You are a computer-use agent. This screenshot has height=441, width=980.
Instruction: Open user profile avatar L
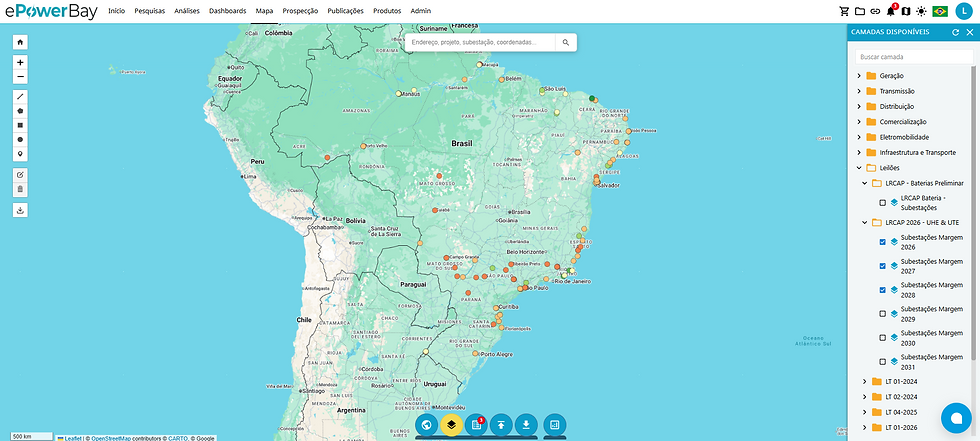(x=963, y=11)
